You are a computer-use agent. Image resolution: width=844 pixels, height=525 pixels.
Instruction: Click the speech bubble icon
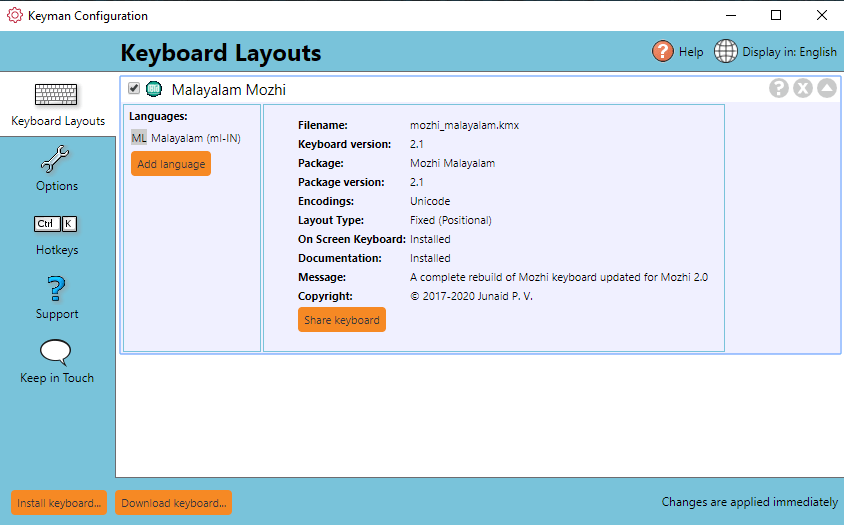point(55,352)
